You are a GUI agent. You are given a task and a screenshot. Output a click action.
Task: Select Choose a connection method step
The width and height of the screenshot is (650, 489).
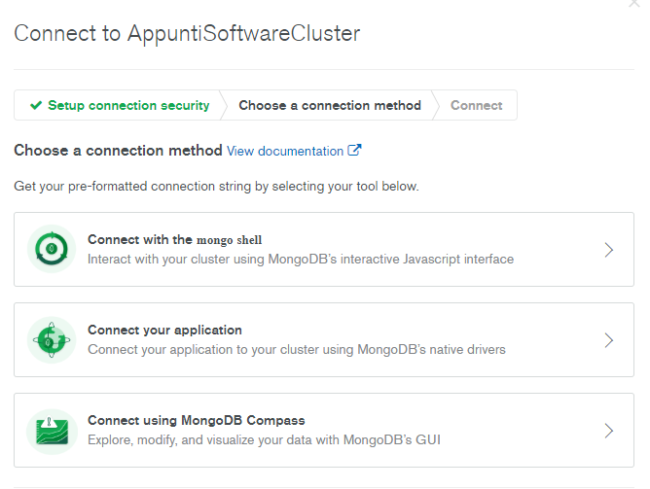click(330, 105)
